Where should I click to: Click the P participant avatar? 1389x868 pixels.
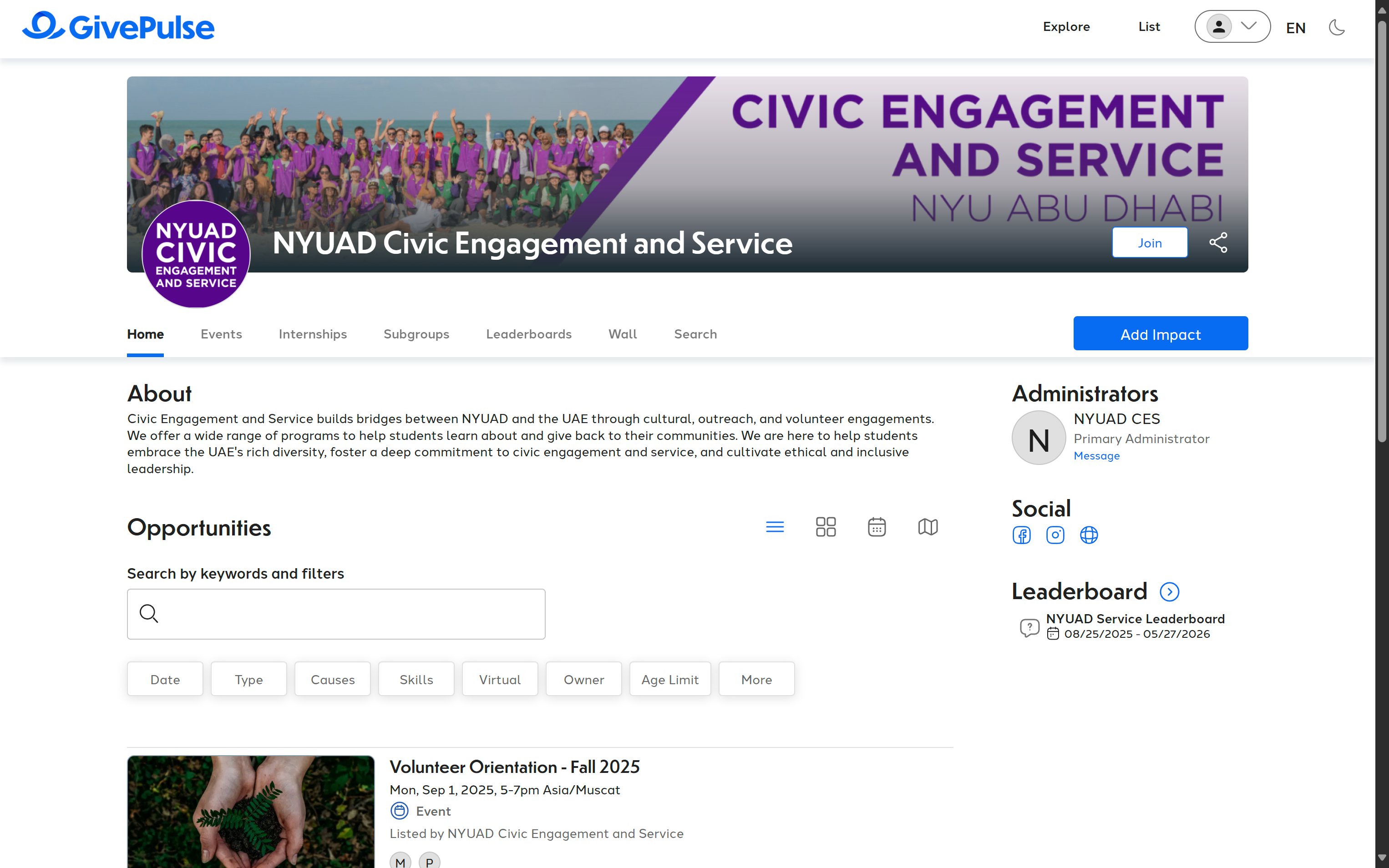click(429, 861)
